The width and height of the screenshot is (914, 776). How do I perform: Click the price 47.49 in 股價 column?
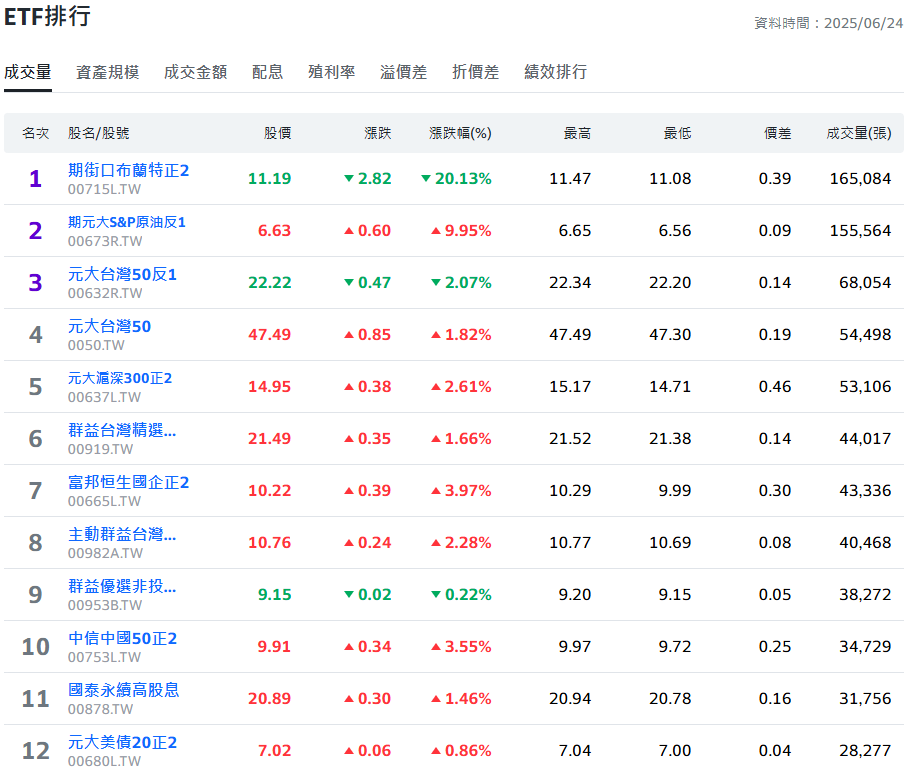pyautogui.click(x=269, y=335)
